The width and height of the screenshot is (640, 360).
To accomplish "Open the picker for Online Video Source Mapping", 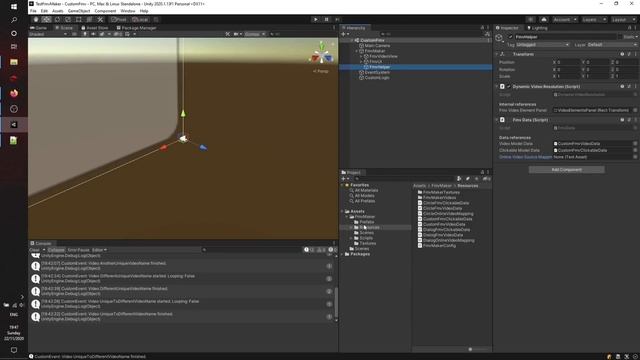I will tap(635, 157).
